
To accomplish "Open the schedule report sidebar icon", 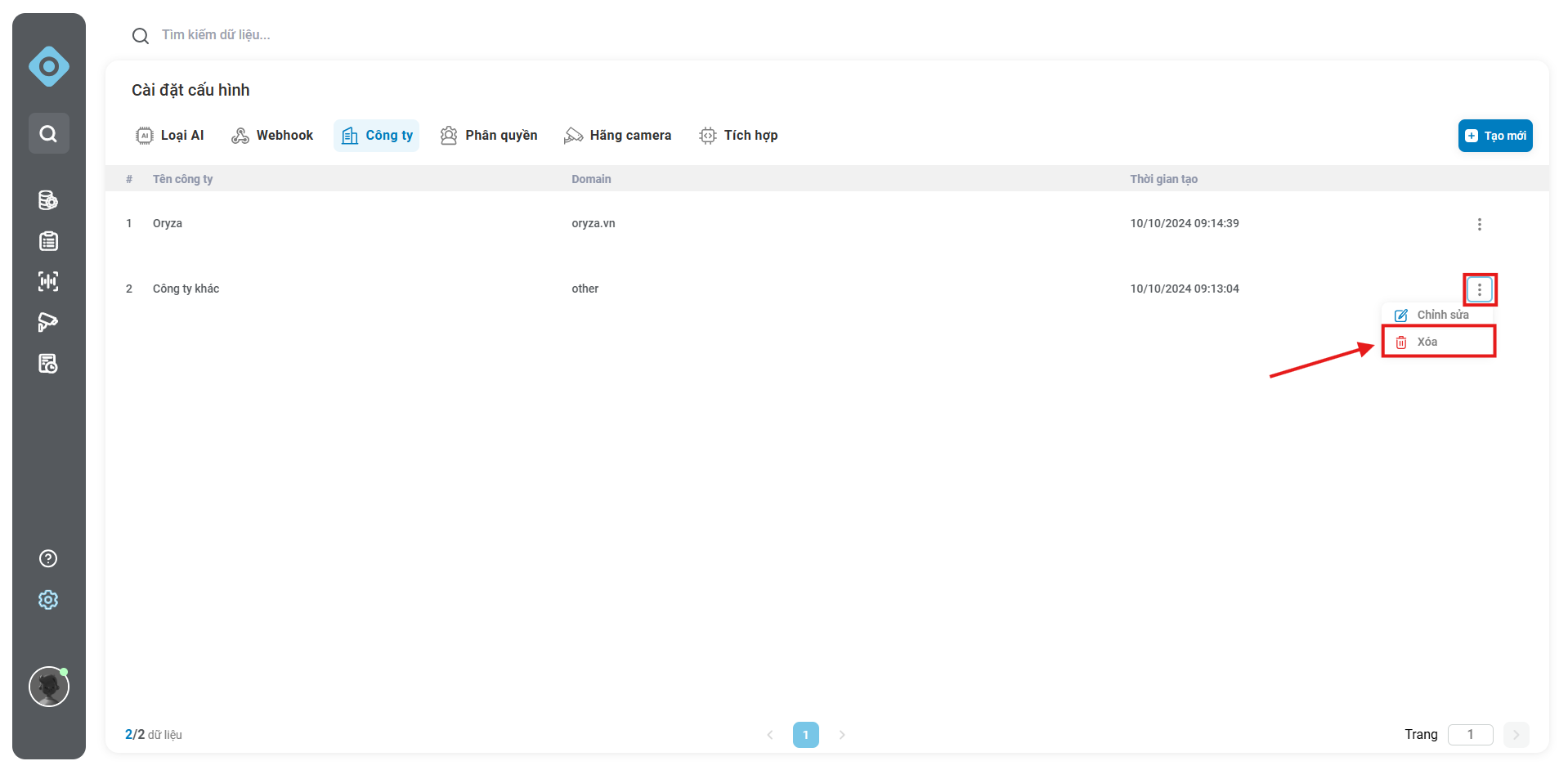I will [48, 364].
